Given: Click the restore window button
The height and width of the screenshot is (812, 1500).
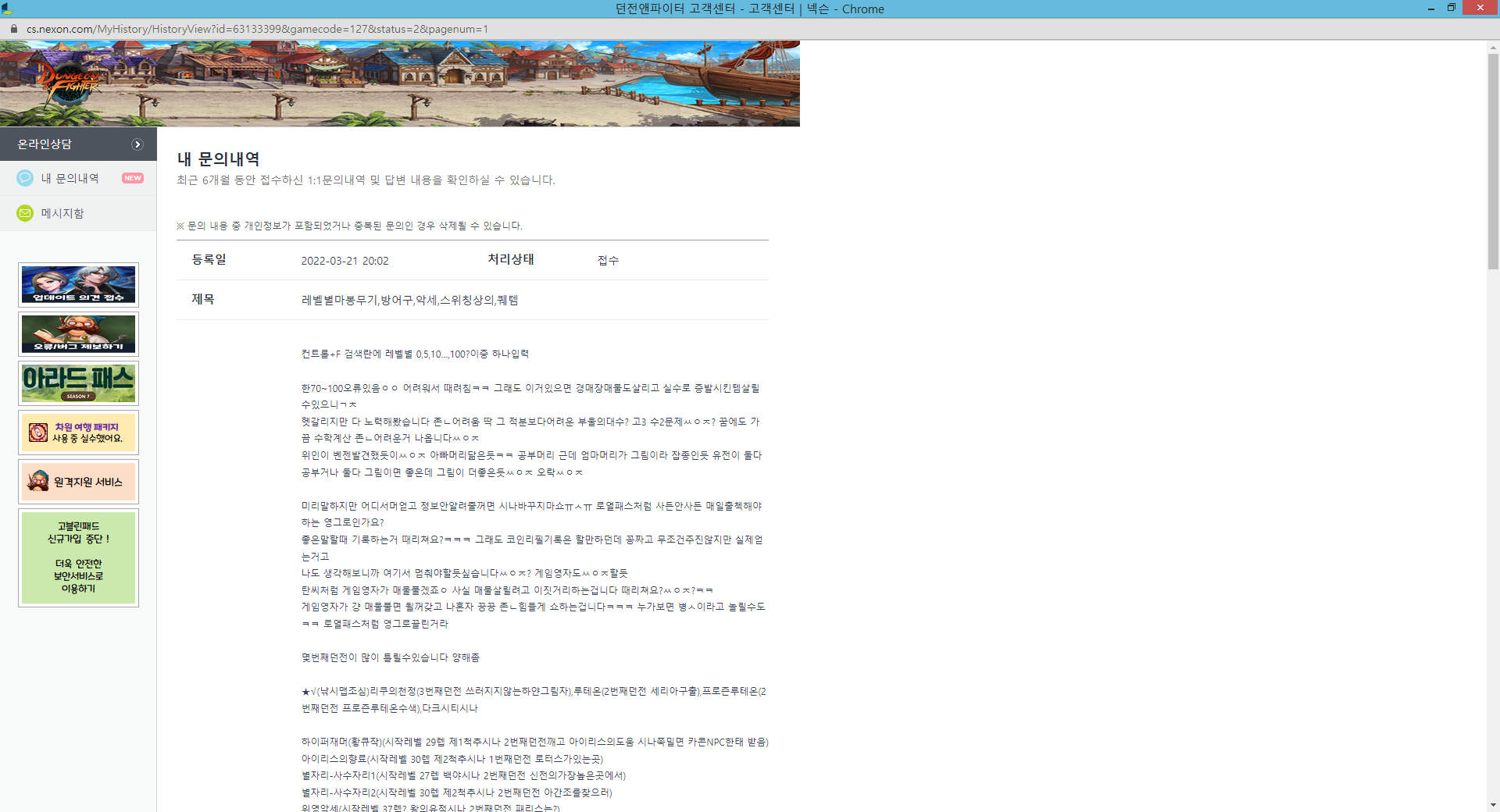Looking at the screenshot, I should [1451, 8].
